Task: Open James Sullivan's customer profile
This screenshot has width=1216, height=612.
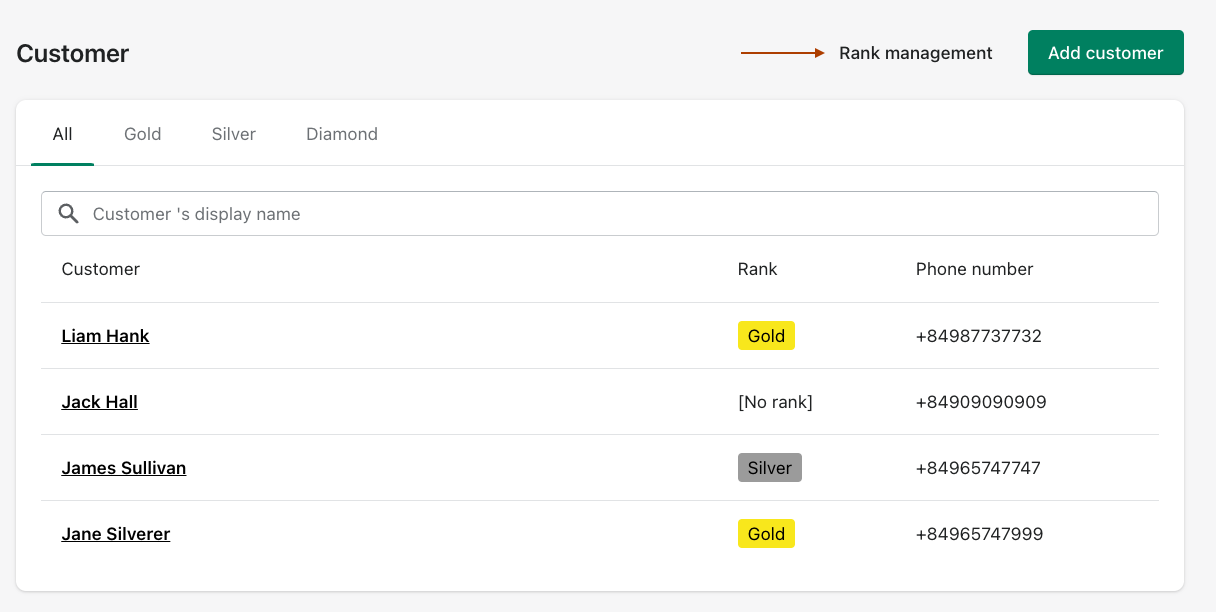Action: click(123, 468)
